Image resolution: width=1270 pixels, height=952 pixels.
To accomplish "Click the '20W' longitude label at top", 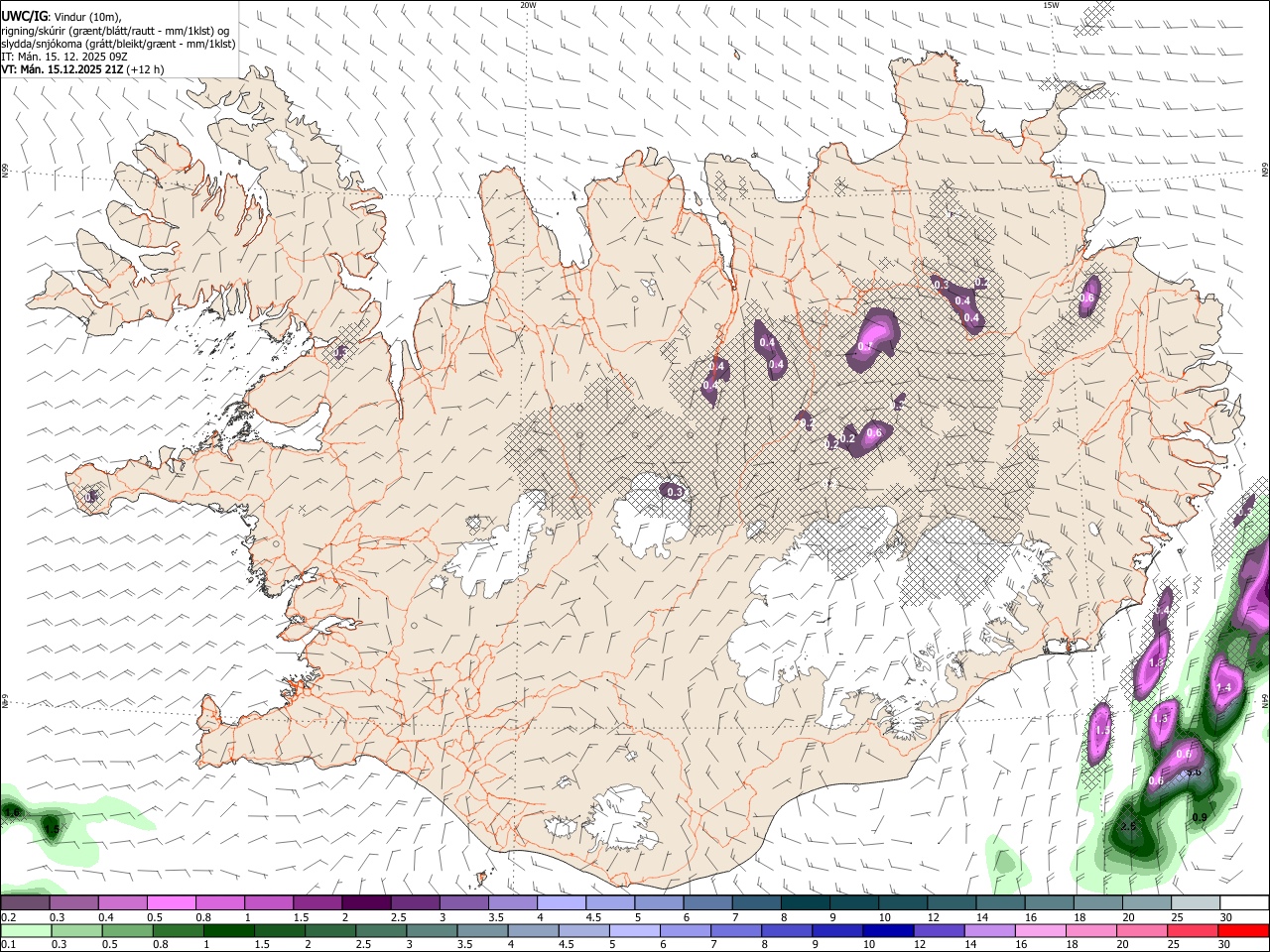I will (x=528, y=5).
